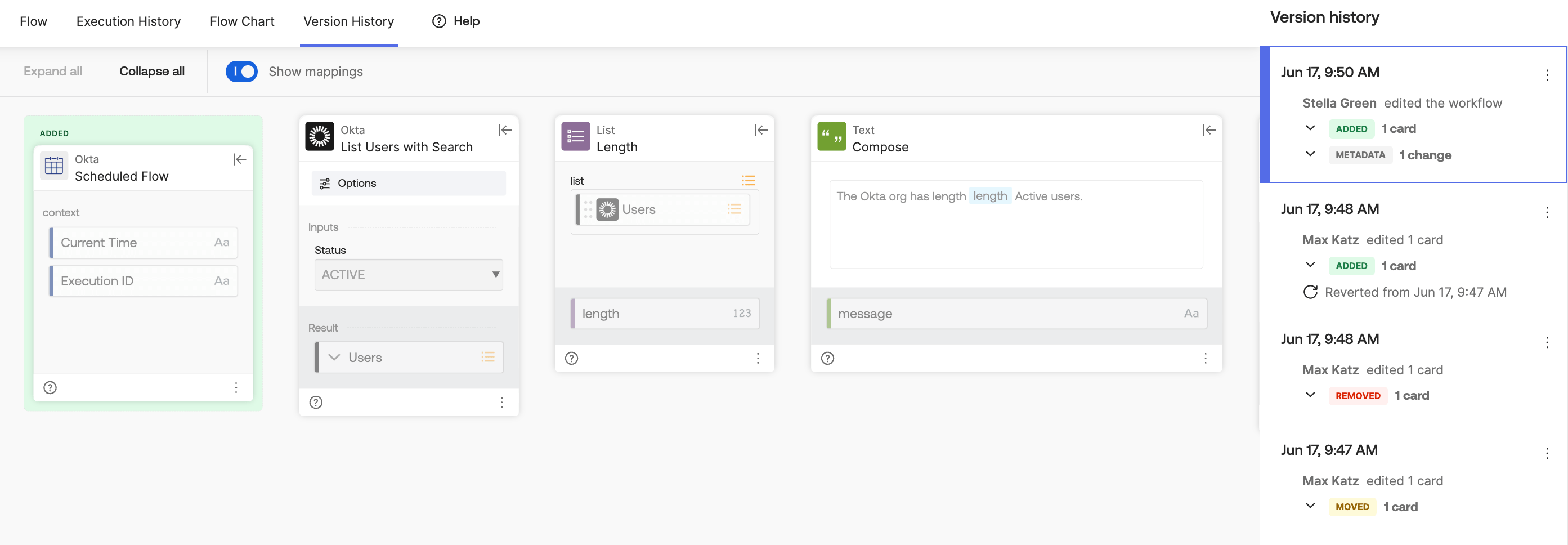Open the Flow Chart tab

point(242,21)
